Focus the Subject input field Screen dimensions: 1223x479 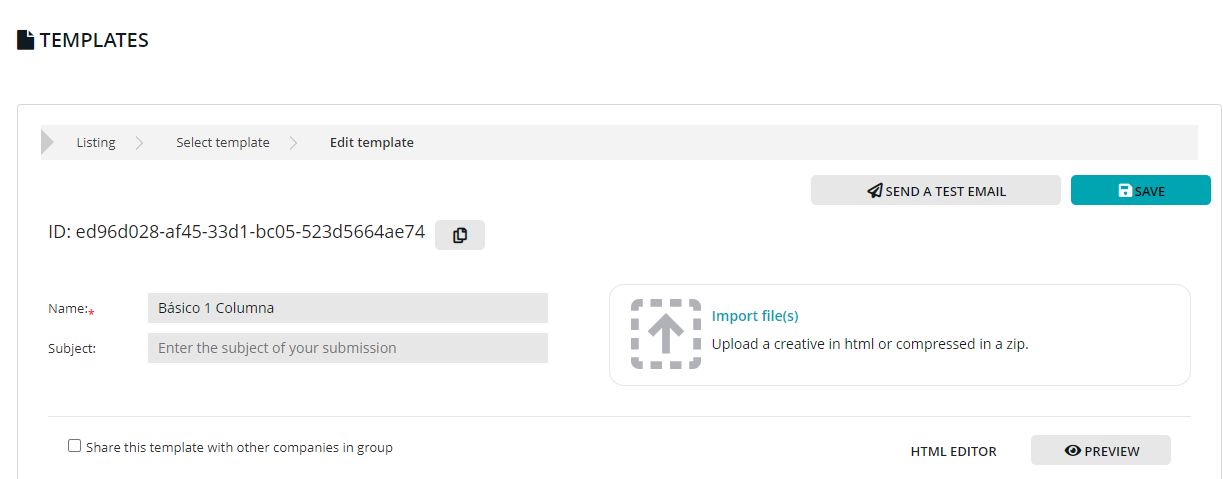click(x=347, y=348)
